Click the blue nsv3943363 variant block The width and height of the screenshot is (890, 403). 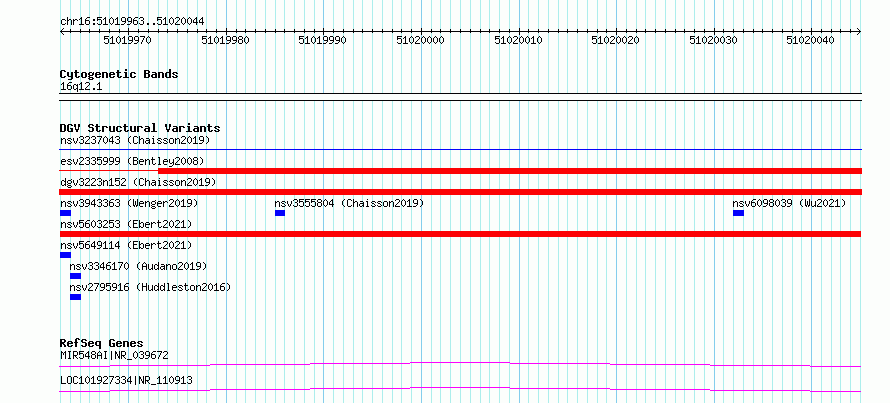[x=65, y=213]
